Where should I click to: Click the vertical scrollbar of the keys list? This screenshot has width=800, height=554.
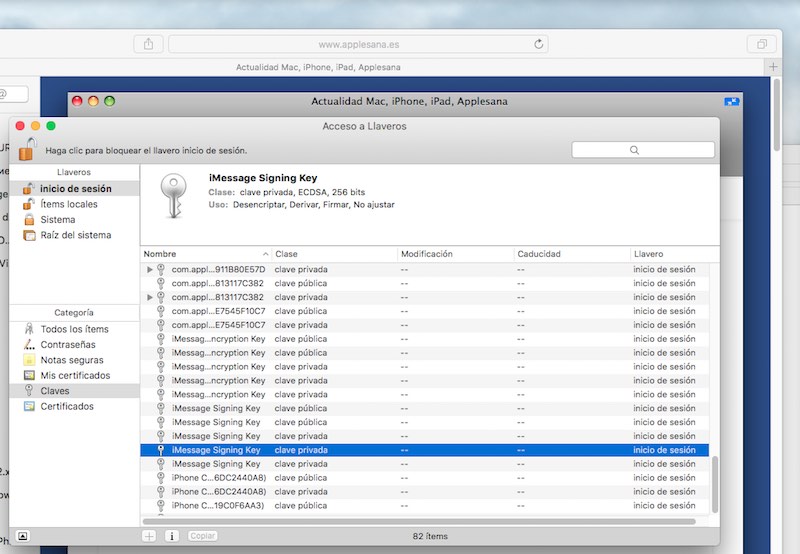715,485
